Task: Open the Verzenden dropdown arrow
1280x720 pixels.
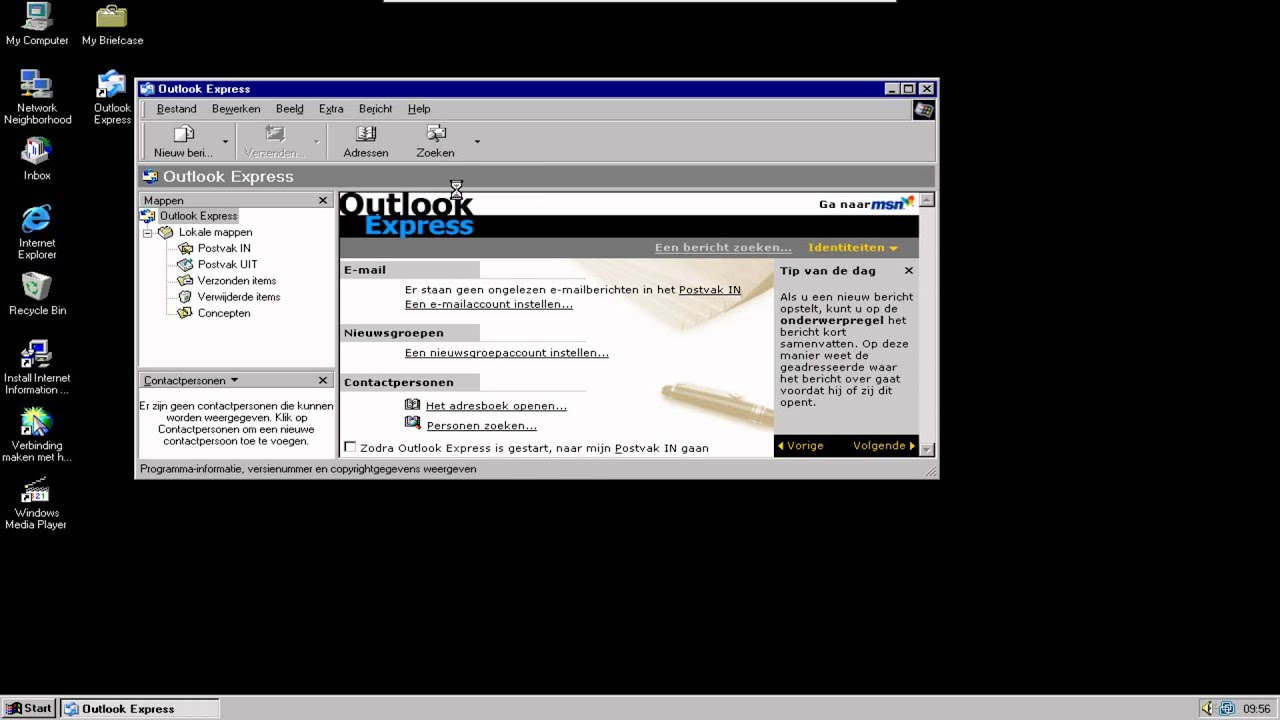Action: (316, 142)
